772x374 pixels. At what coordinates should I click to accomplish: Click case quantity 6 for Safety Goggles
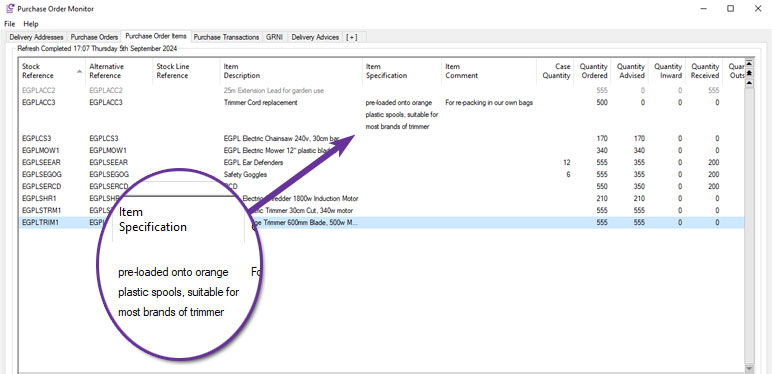pos(568,174)
